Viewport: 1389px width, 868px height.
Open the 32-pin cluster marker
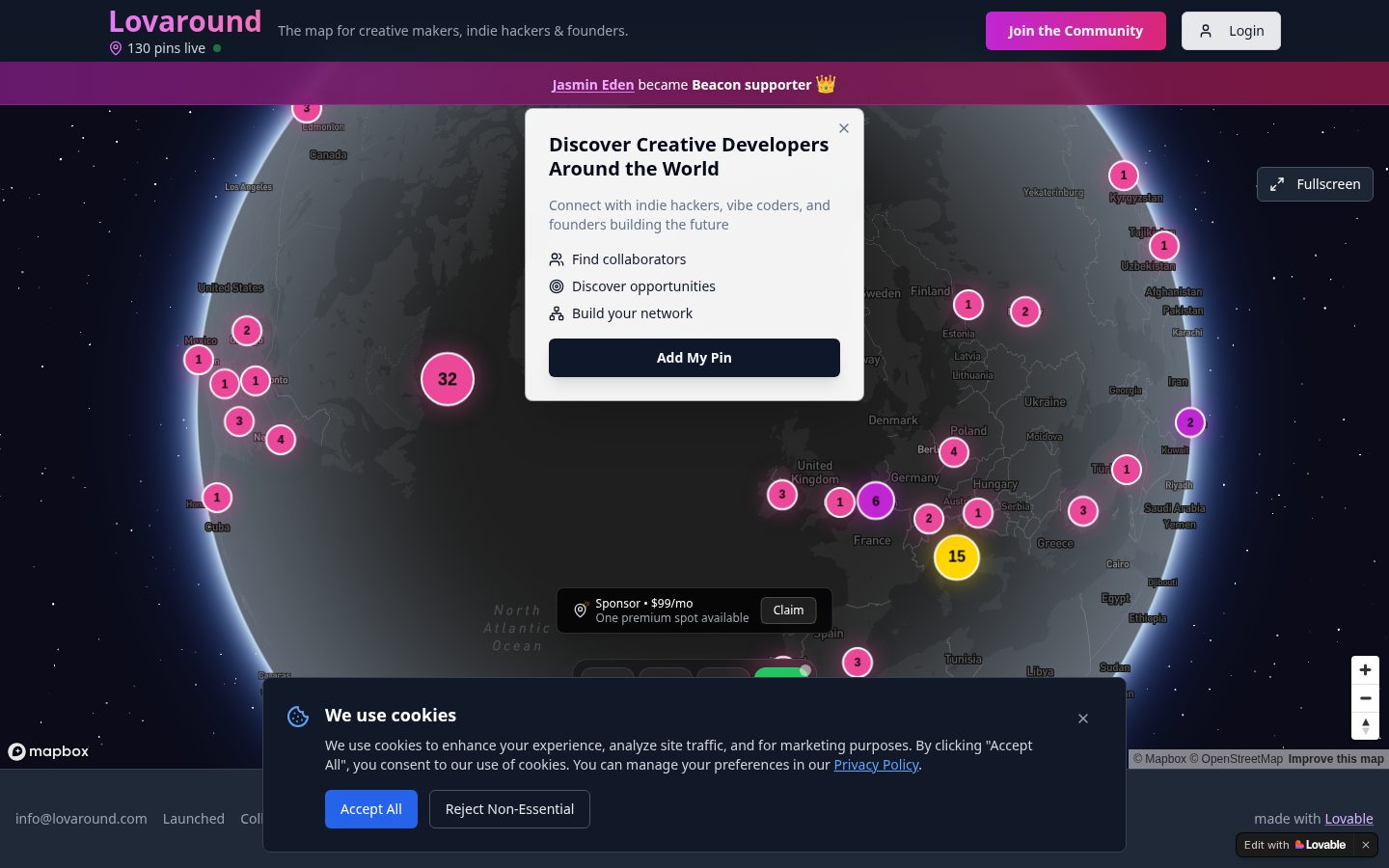(448, 379)
